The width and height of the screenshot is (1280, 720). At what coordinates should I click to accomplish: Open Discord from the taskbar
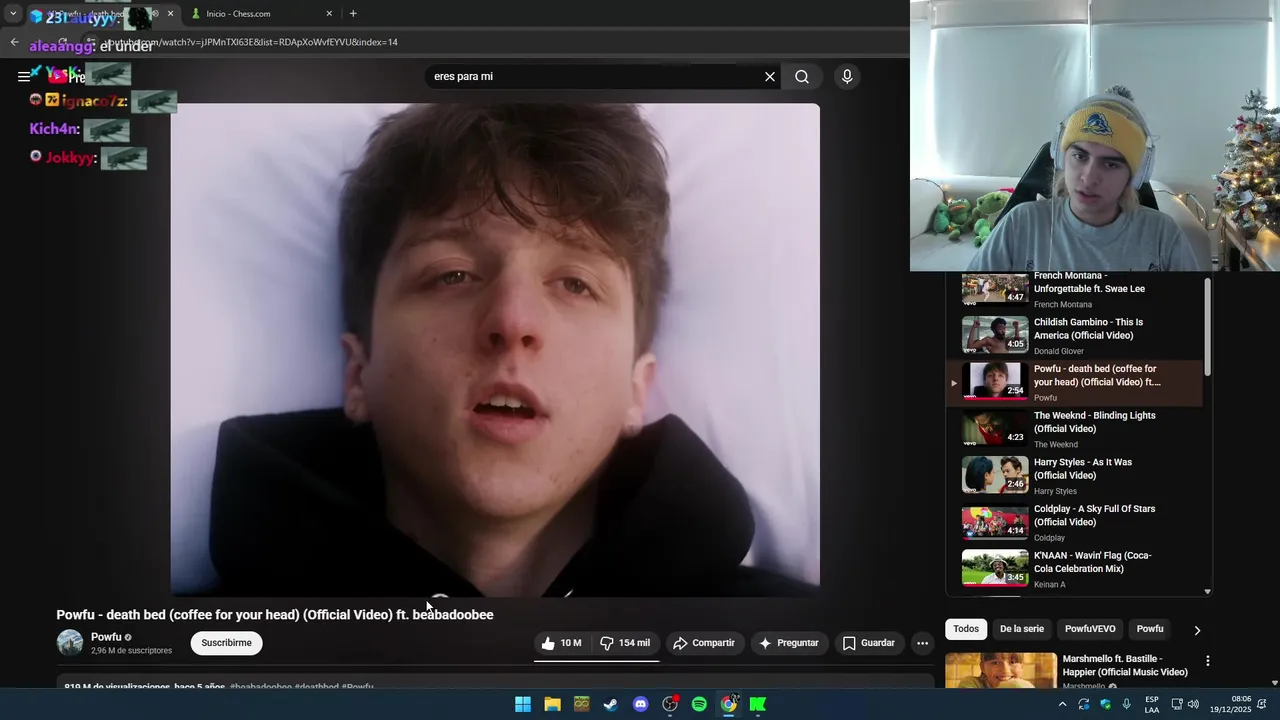click(640, 704)
